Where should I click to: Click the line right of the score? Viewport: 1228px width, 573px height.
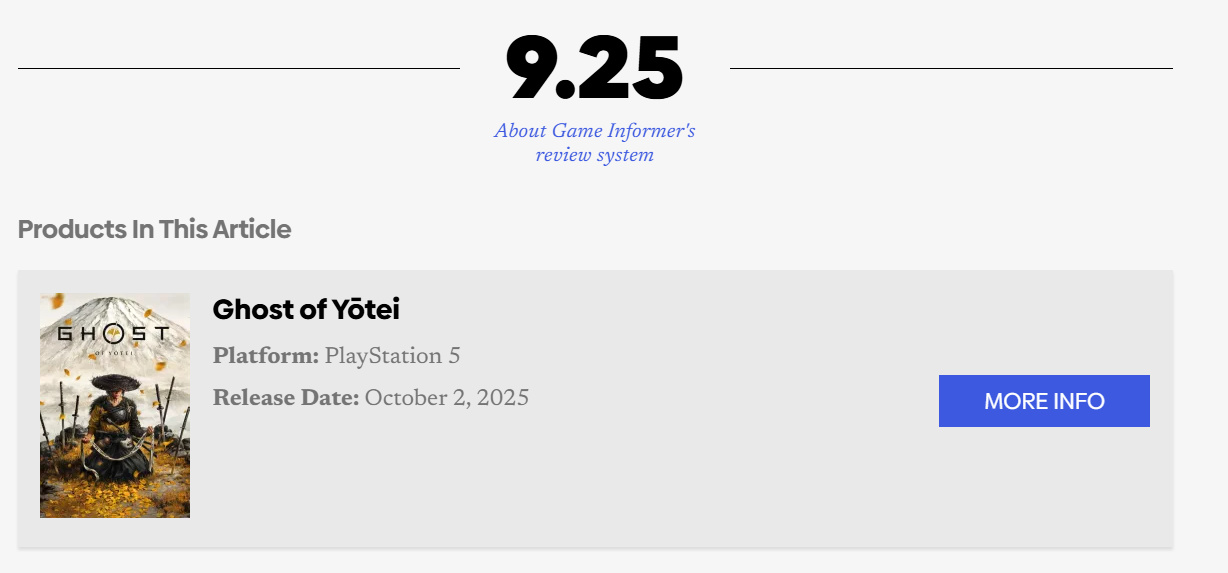pyautogui.click(x=951, y=69)
